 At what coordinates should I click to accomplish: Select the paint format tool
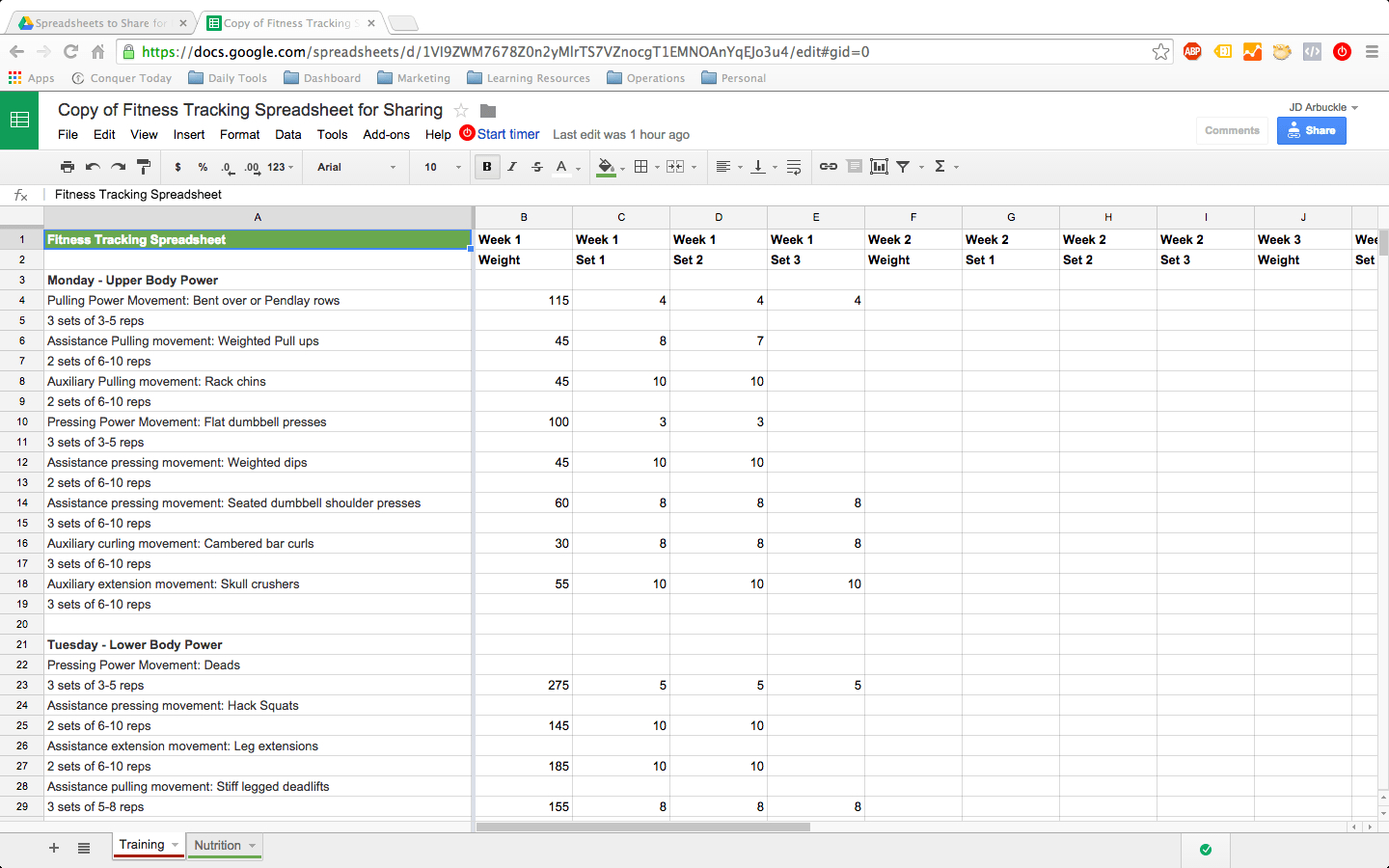click(144, 167)
